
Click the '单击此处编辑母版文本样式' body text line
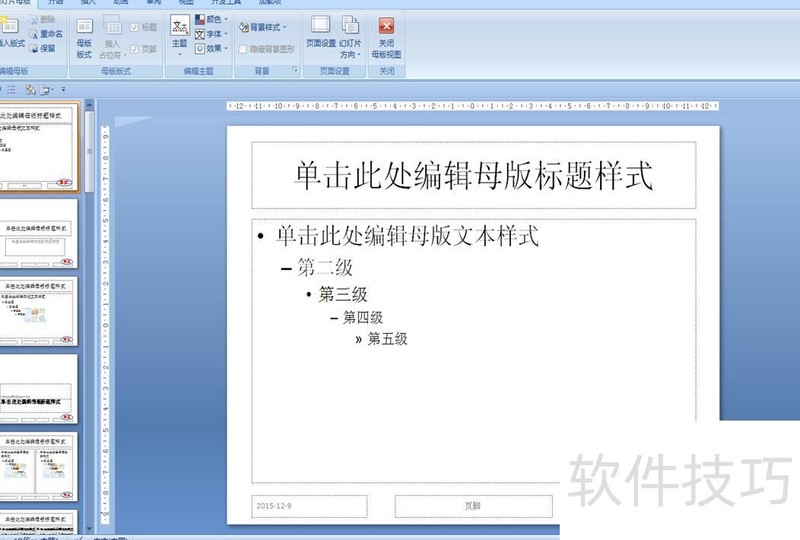[x=407, y=236]
